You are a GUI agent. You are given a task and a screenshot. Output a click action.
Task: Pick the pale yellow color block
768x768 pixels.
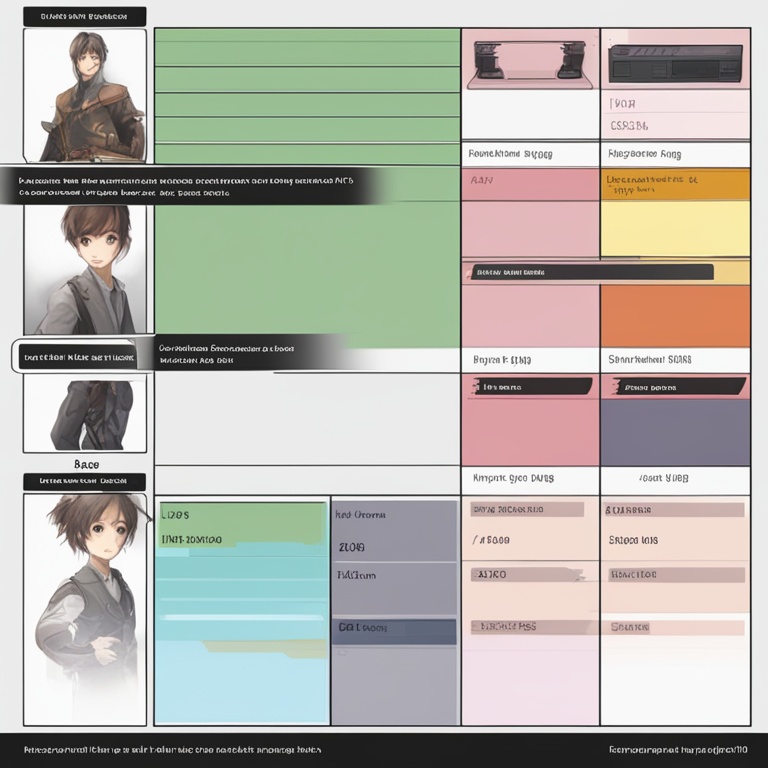click(x=675, y=228)
